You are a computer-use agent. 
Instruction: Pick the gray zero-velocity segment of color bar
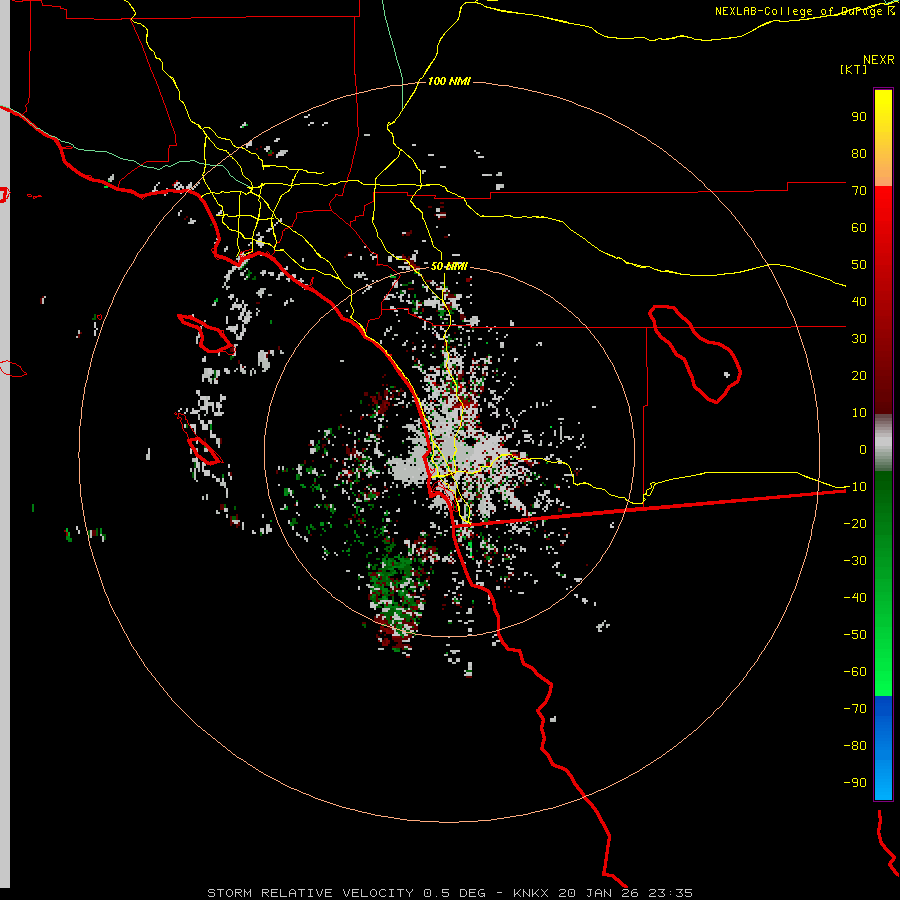(883, 443)
